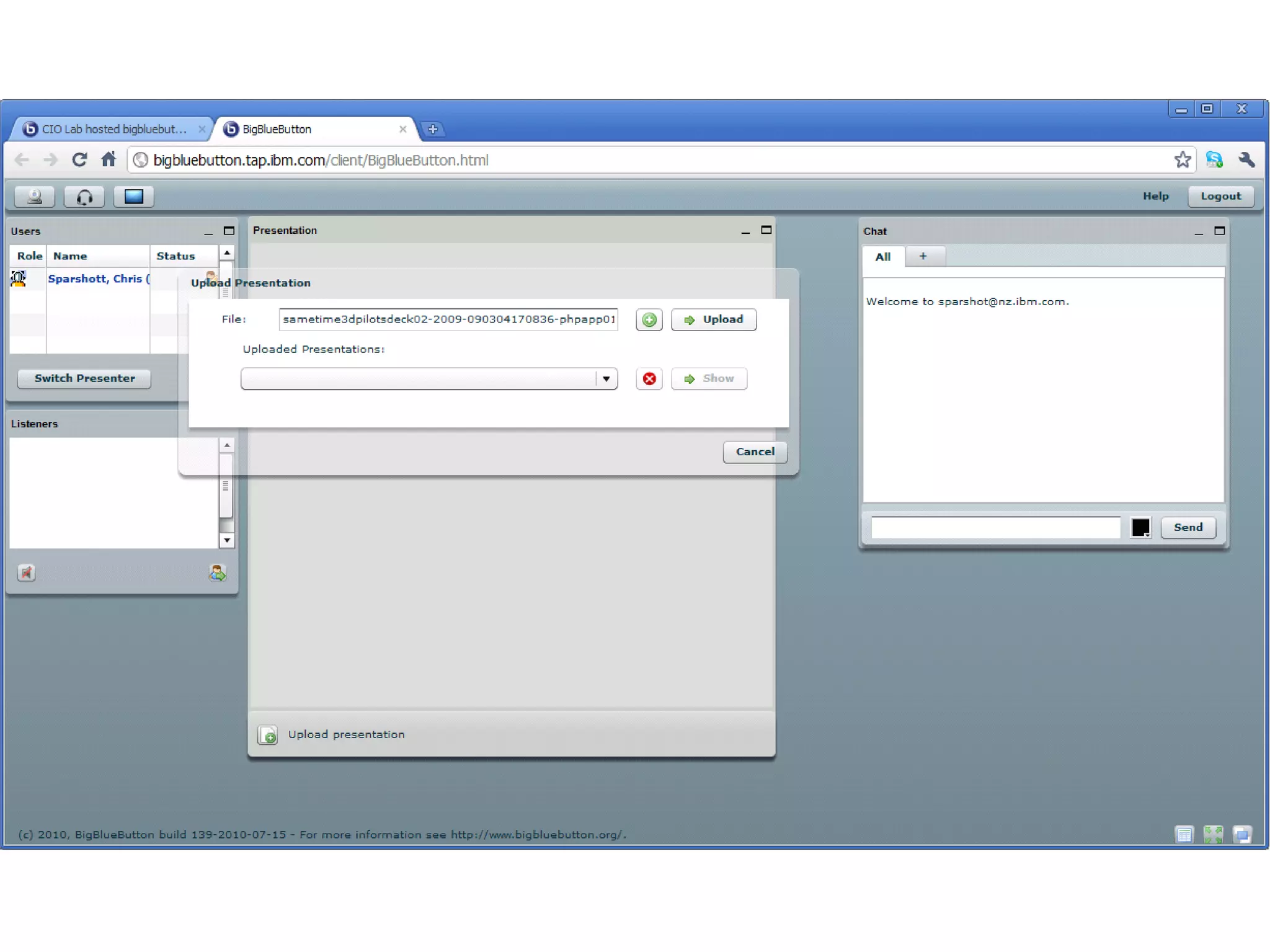The width and height of the screenshot is (1270, 952).
Task: Click the desktop sharing screen icon
Action: click(x=134, y=197)
